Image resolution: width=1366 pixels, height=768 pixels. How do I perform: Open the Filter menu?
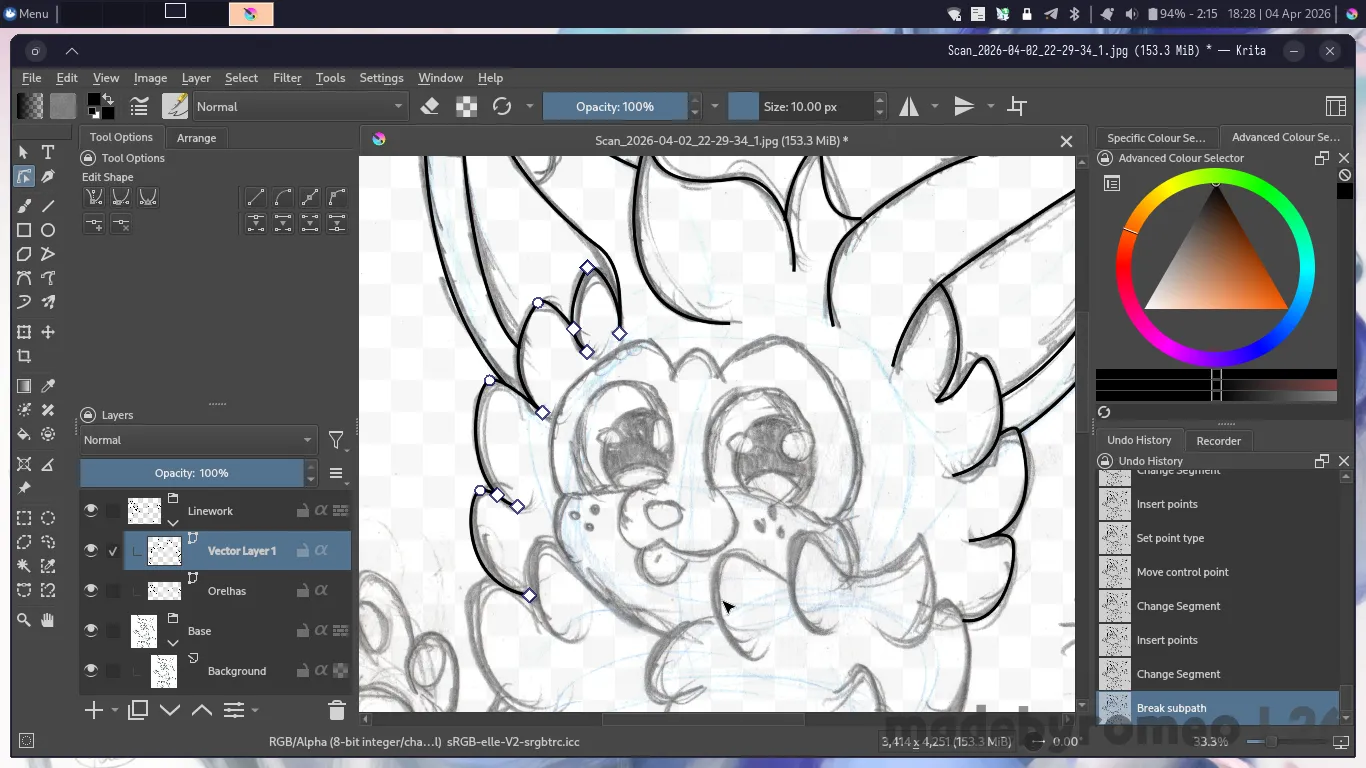[287, 78]
